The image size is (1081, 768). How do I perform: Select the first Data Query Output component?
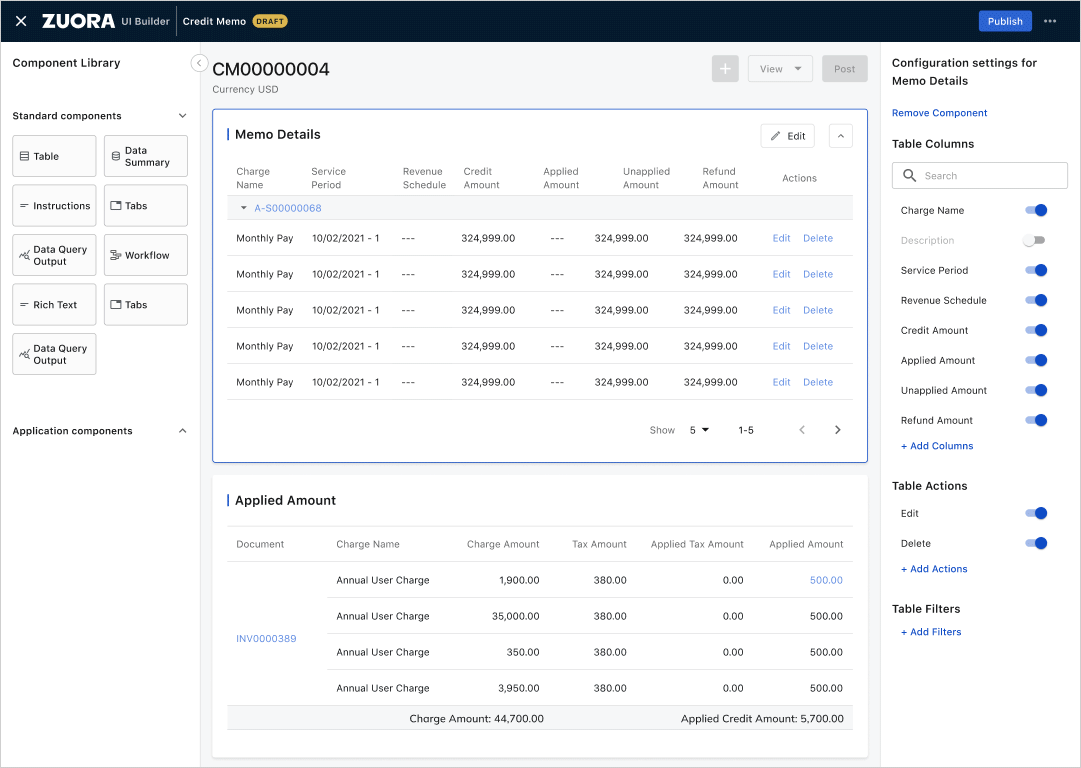pyautogui.click(x=54, y=255)
